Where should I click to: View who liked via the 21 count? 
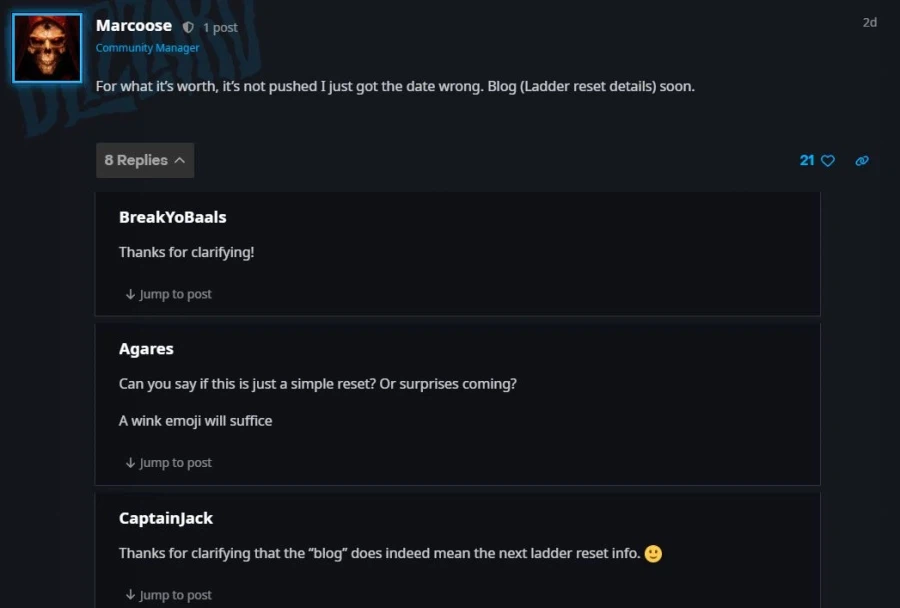(x=807, y=160)
